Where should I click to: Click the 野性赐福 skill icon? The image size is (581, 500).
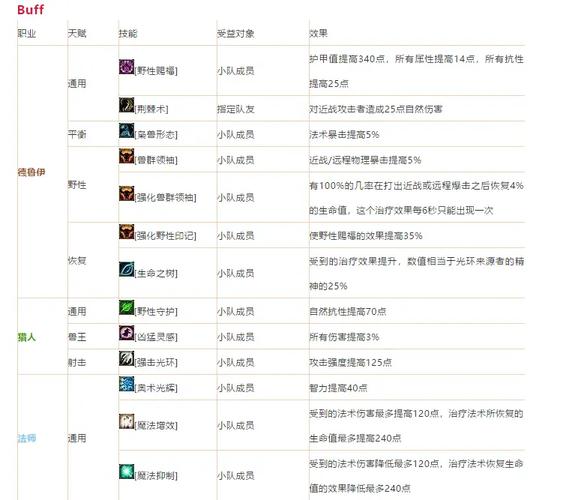click(126, 67)
